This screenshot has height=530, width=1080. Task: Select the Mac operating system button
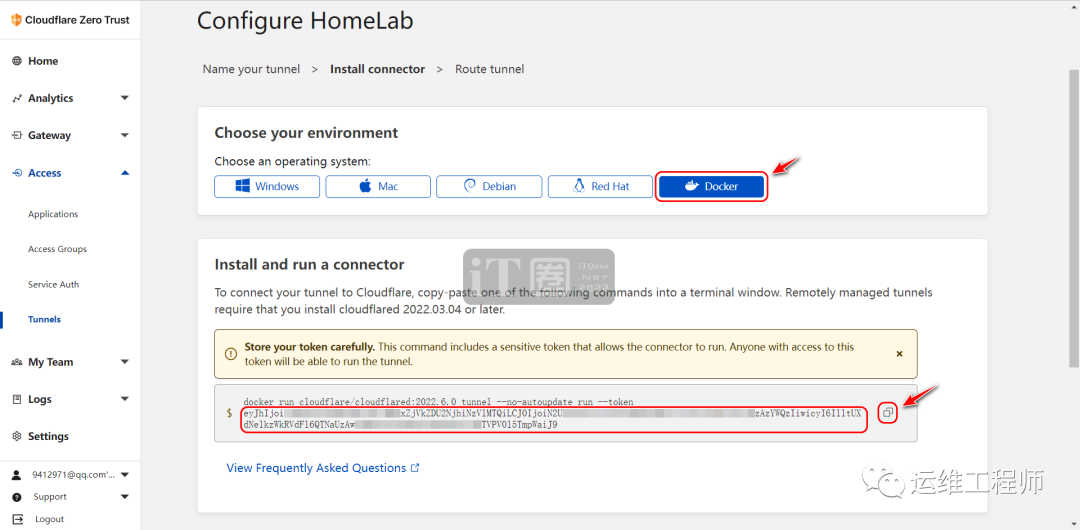point(378,187)
